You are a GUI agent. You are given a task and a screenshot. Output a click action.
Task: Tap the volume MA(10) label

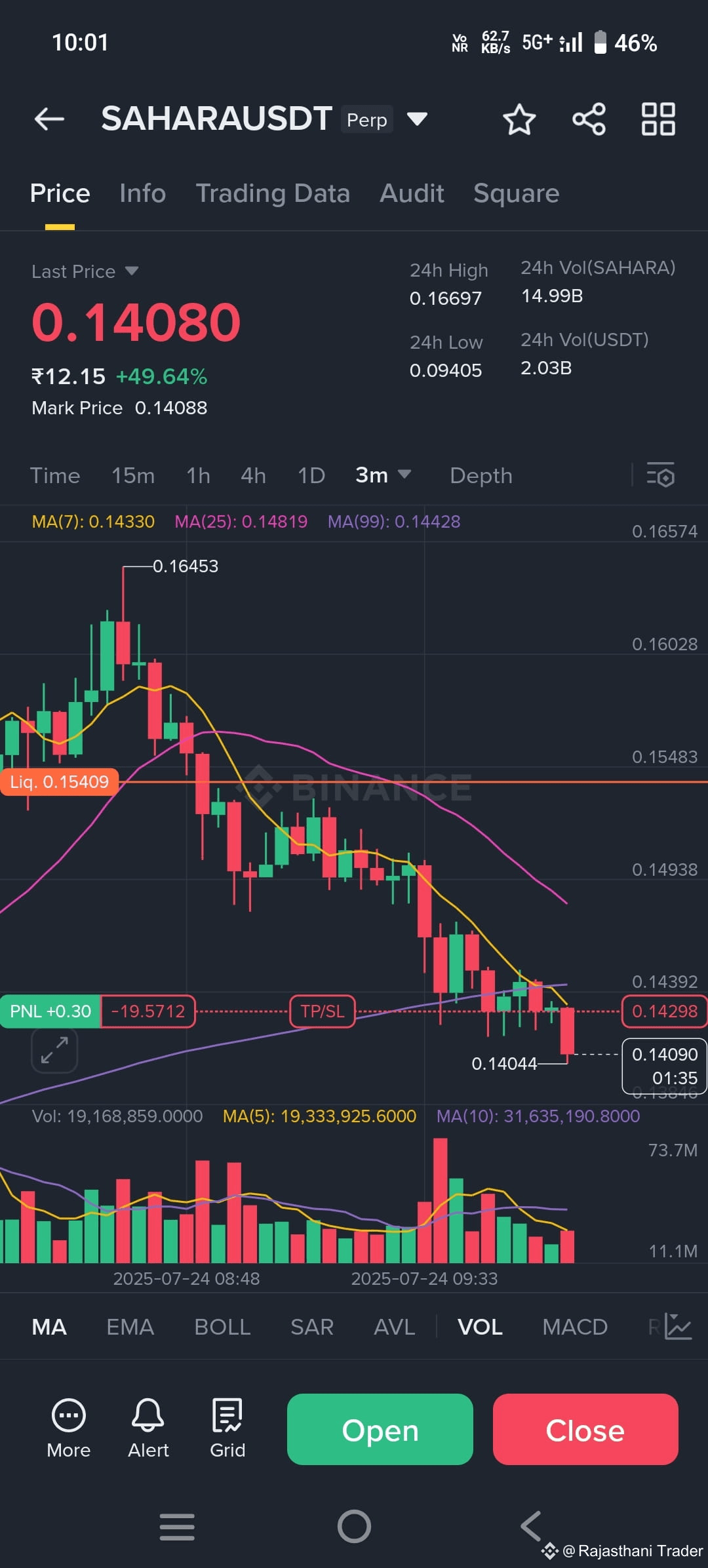538,1116
